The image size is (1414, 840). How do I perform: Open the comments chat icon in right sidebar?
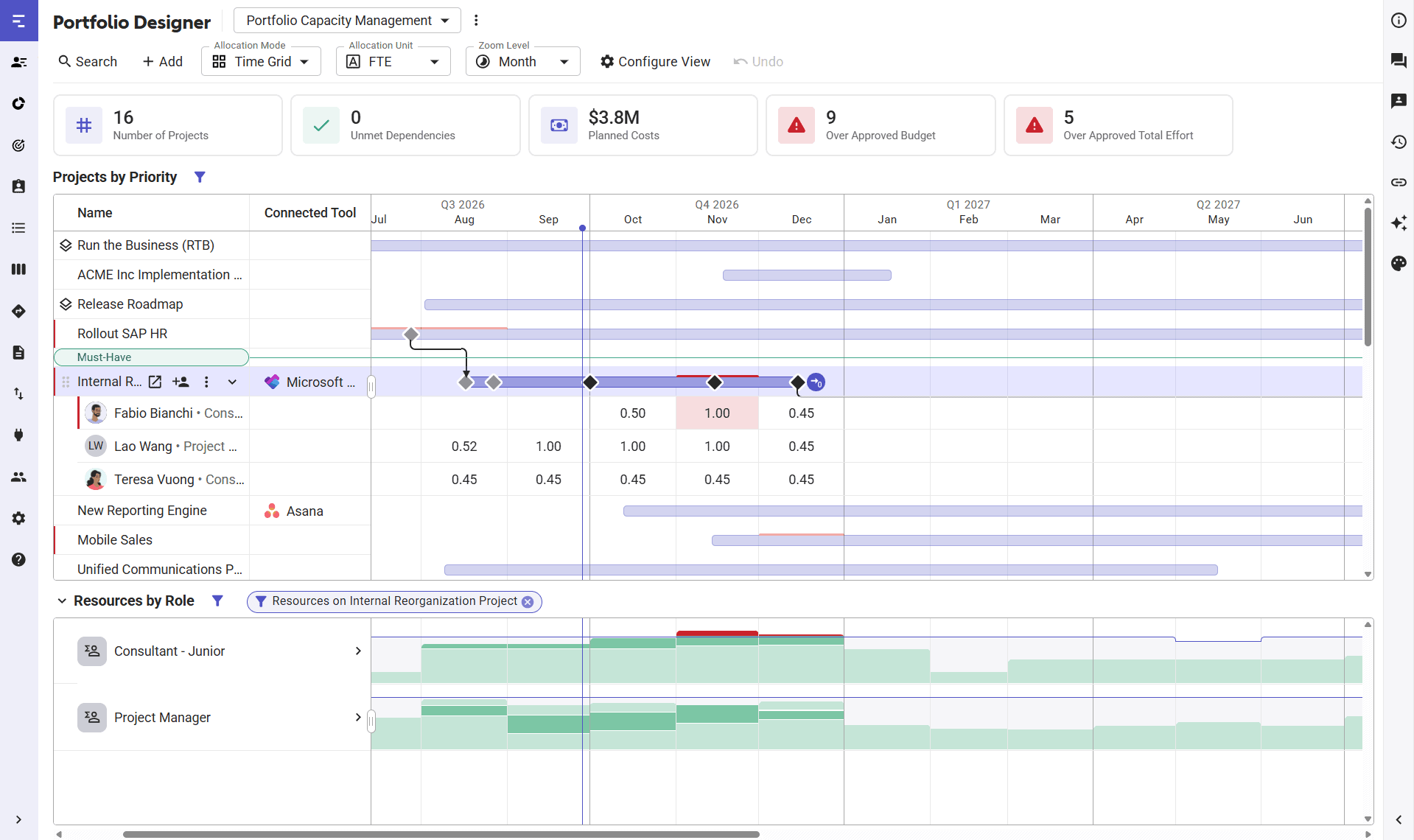(x=1399, y=60)
